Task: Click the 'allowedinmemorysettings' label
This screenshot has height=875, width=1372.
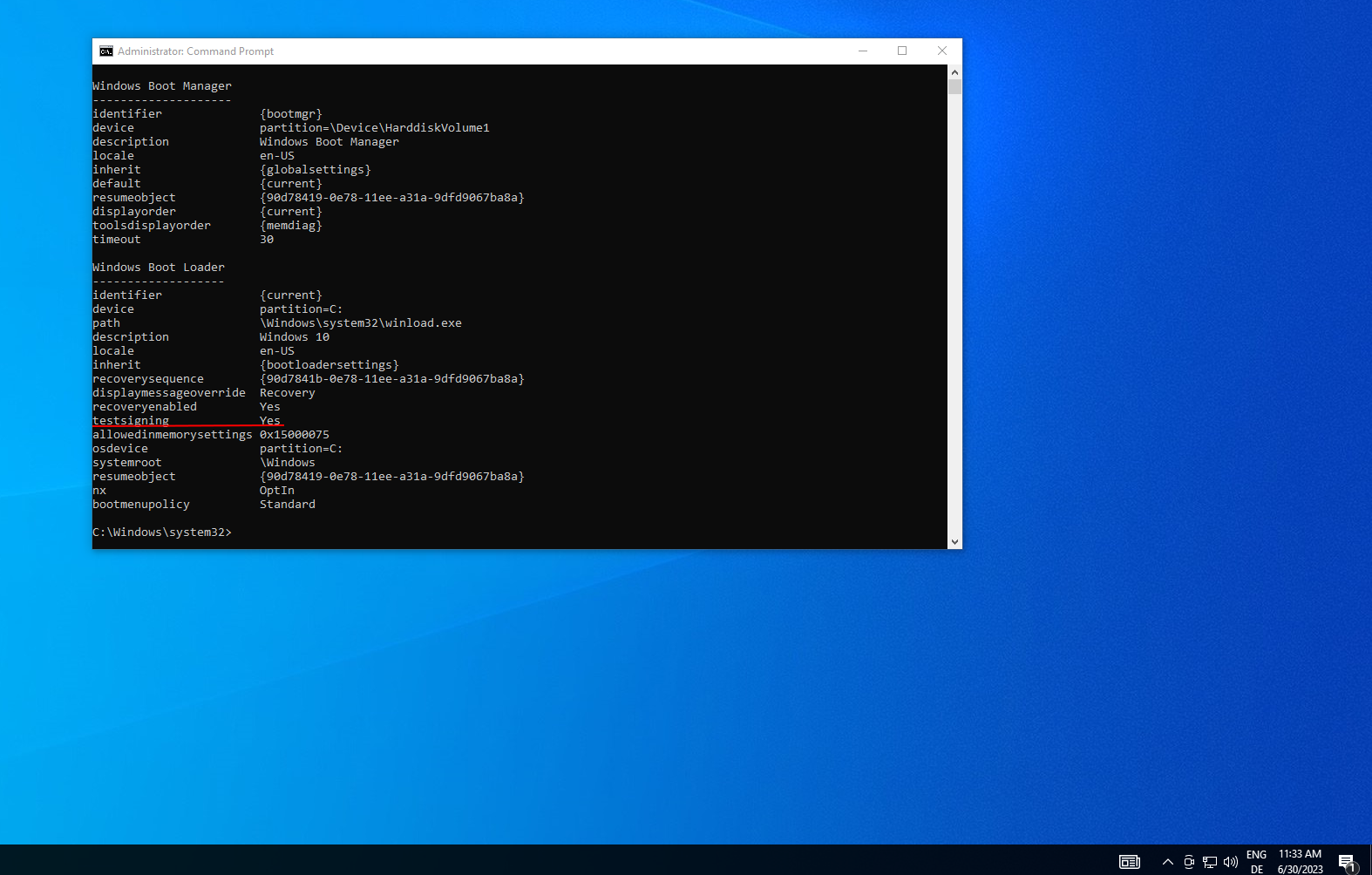Action: coord(173,435)
